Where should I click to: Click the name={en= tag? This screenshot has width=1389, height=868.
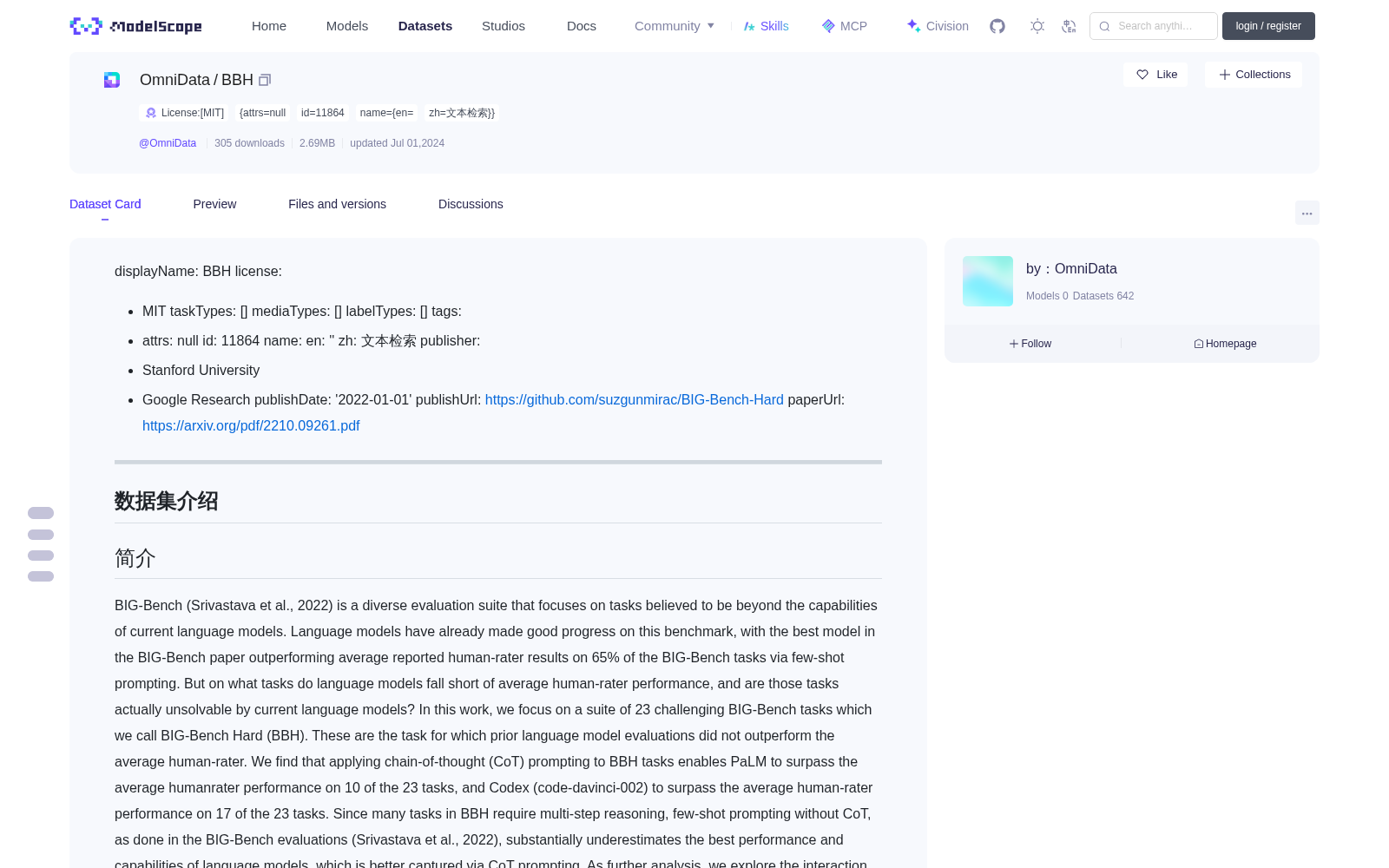tap(386, 113)
